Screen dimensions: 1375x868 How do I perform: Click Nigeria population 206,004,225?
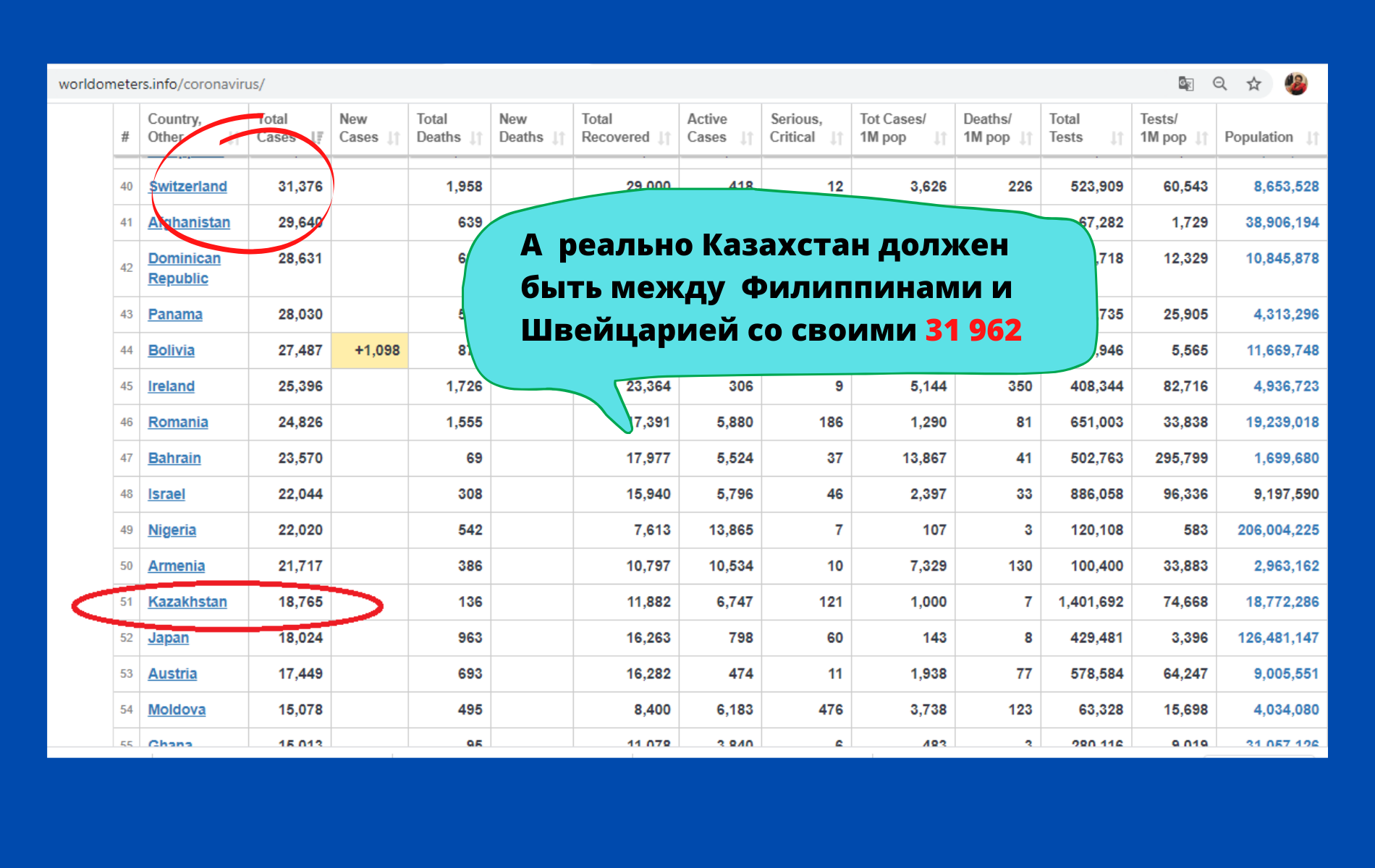click(x=1278, y=530)
